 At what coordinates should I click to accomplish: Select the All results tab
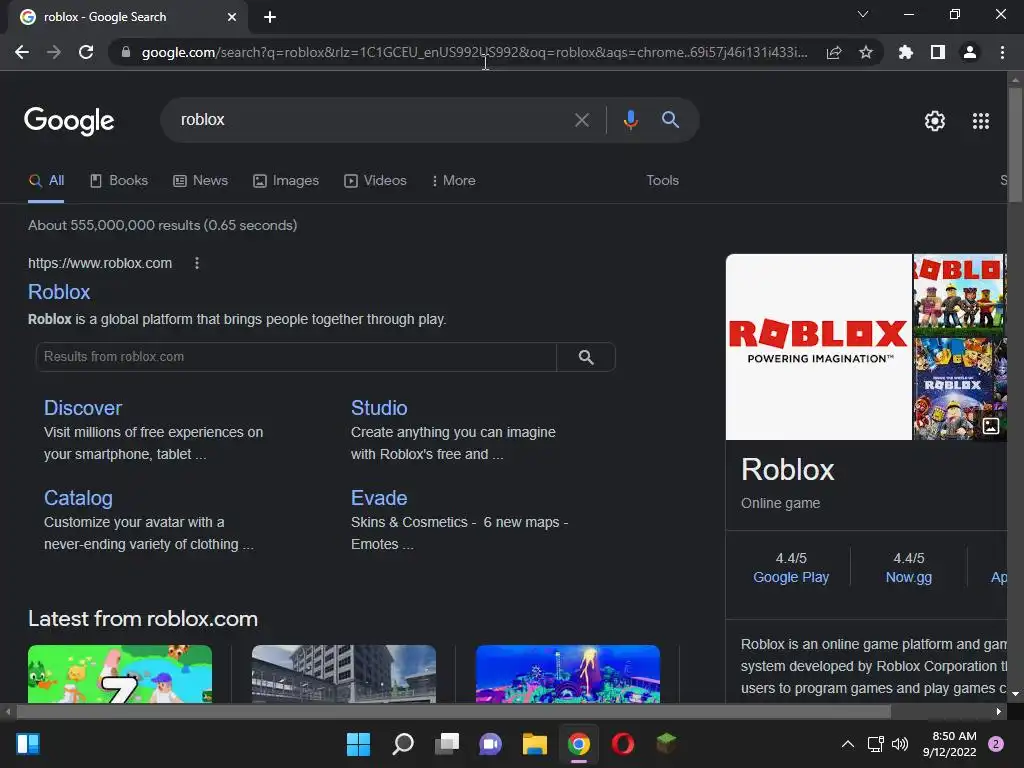(x=46, y=181)
